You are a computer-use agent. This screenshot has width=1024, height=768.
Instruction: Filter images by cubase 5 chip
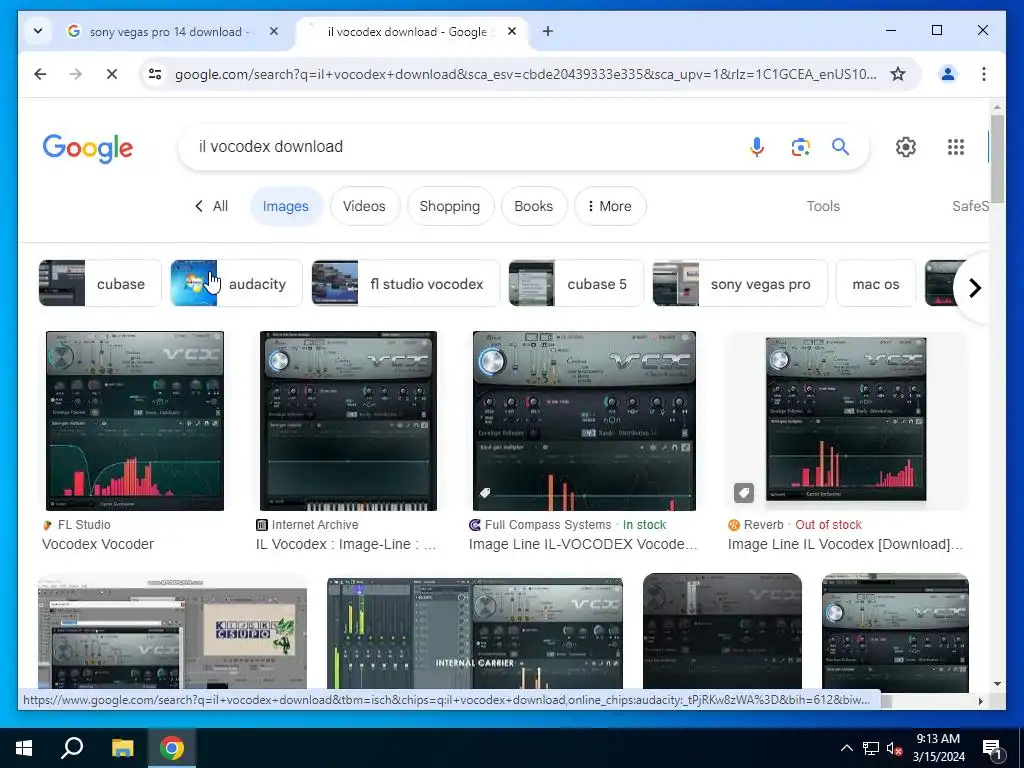(576, 283)
